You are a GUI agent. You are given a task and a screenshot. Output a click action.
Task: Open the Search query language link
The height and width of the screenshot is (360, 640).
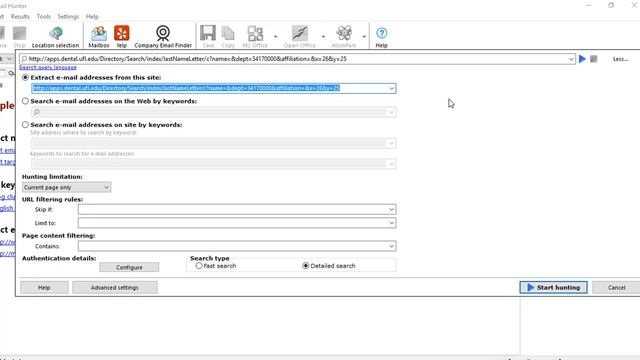pos(48,67)
